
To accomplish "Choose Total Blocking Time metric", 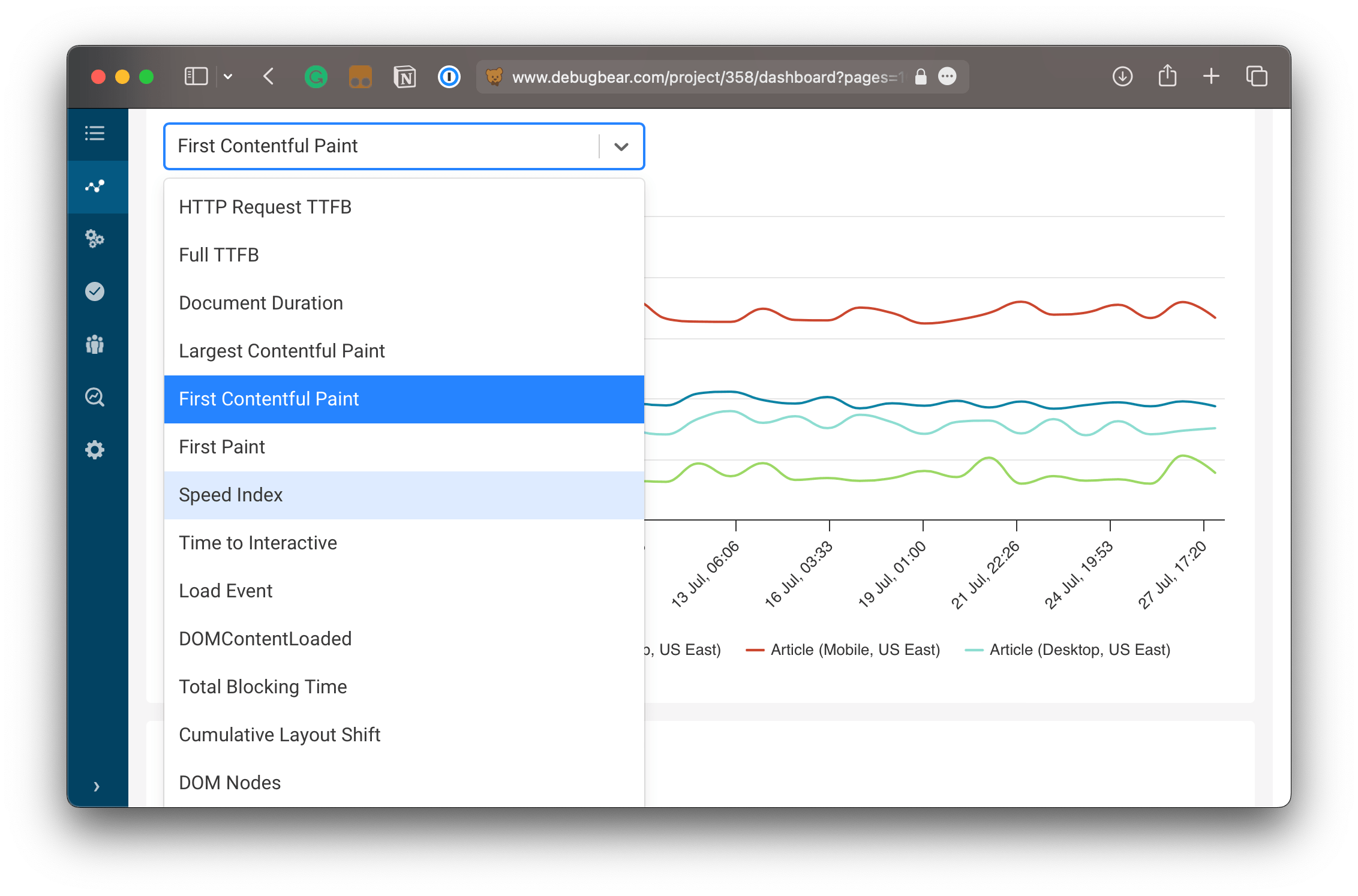I will click(263, 687).
